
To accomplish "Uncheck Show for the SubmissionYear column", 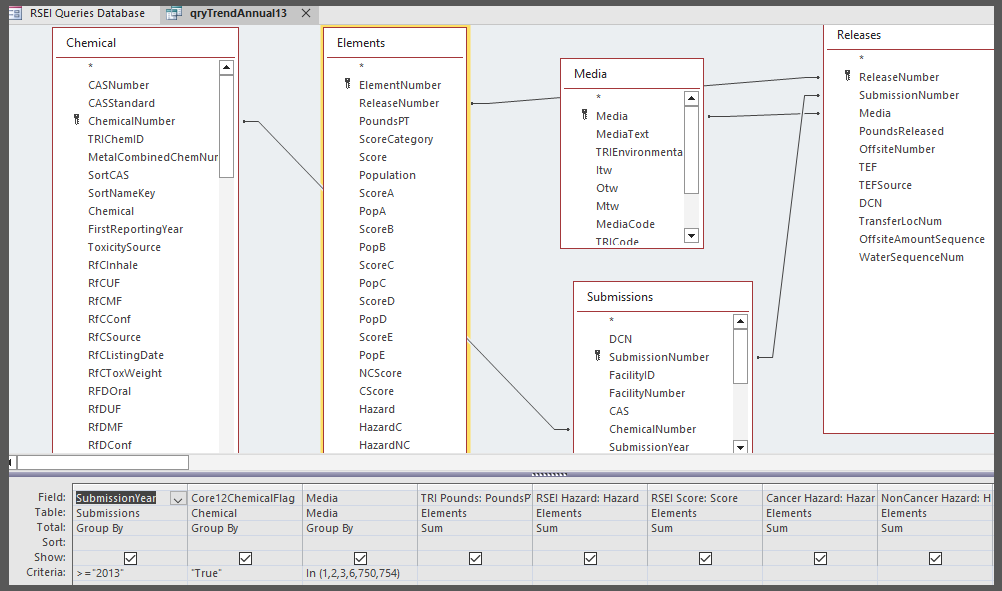I will click(131, 558).
